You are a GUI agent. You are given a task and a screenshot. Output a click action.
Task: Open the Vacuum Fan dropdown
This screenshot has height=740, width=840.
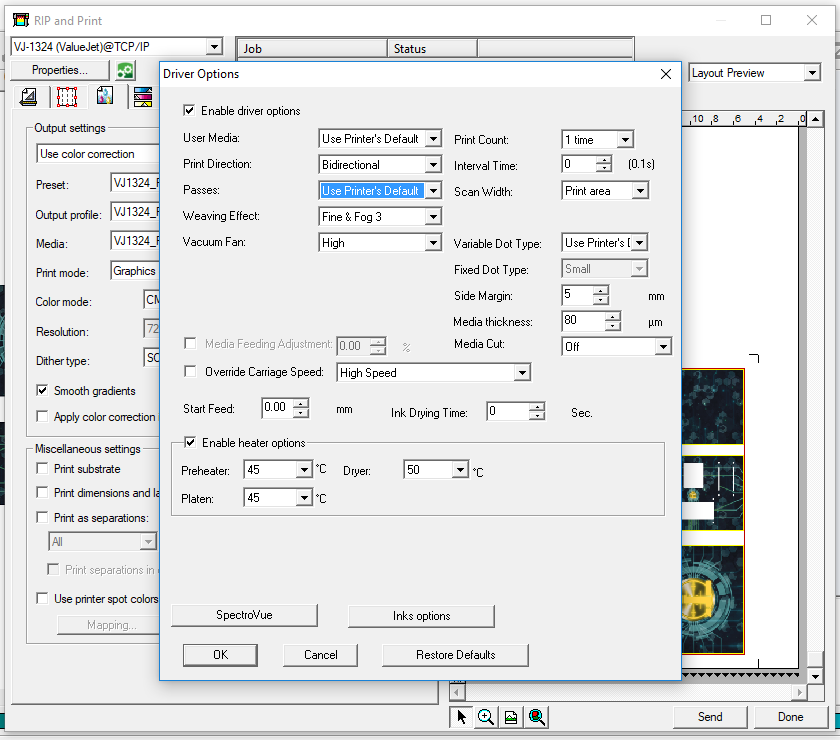coord(433,243)
